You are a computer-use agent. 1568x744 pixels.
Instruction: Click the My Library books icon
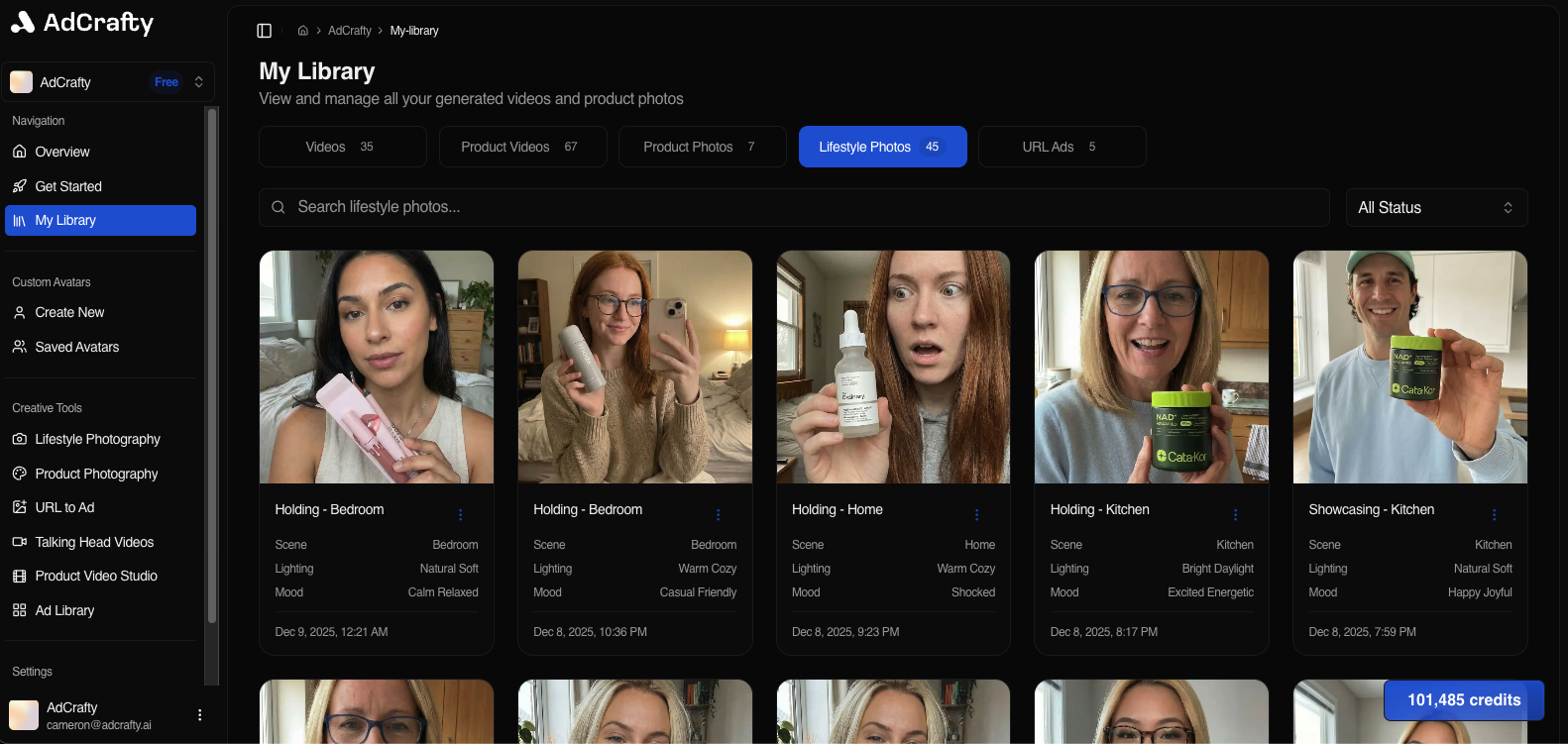click(x=20, y=221)
